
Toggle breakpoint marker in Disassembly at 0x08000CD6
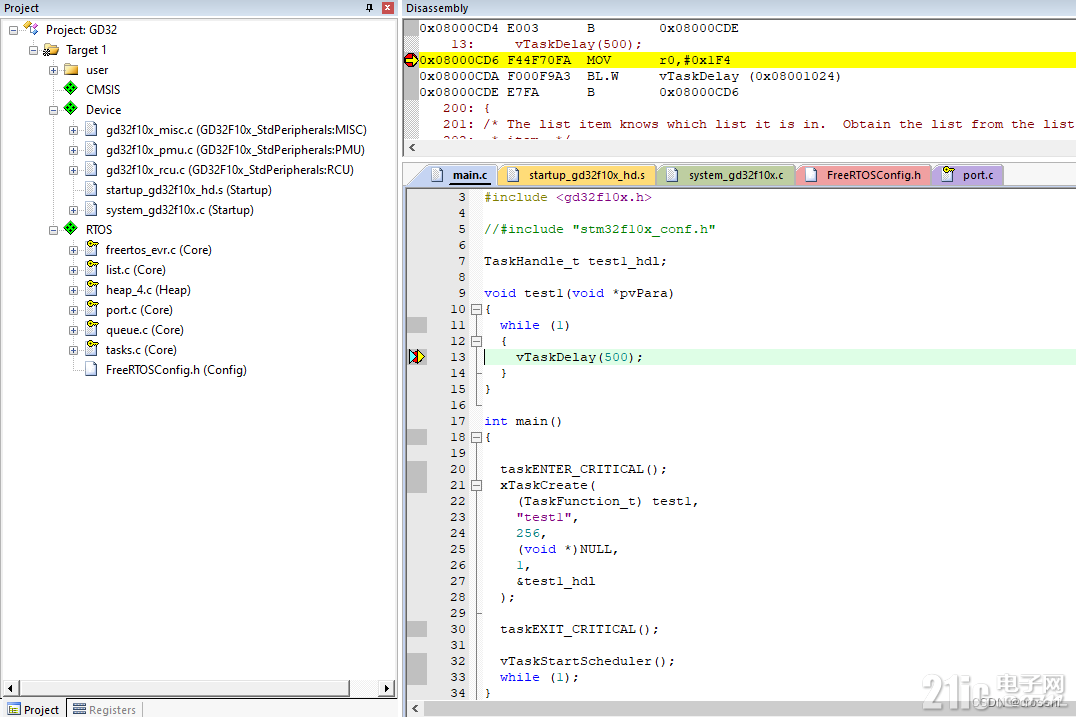coord(411,60)
